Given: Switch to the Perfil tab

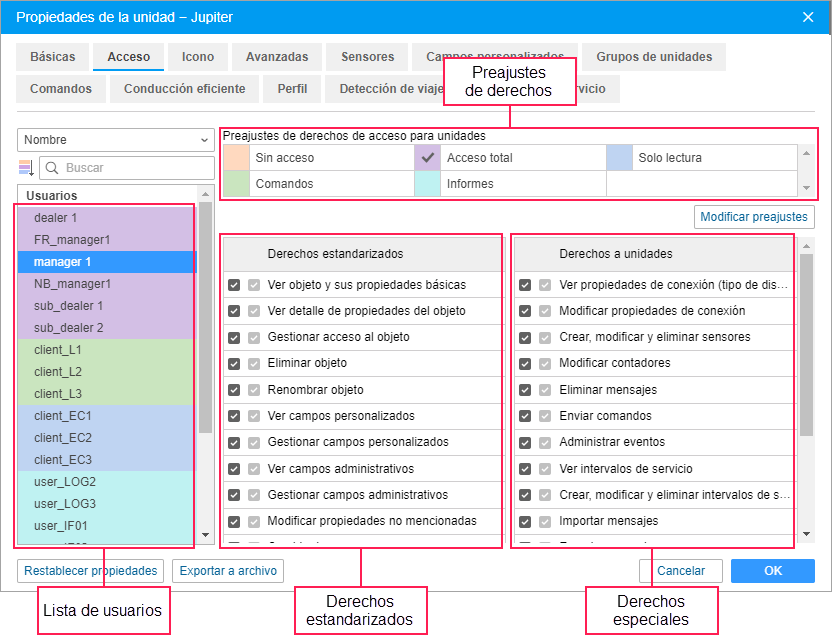Looking at the screenshot, I should [292, 89].
